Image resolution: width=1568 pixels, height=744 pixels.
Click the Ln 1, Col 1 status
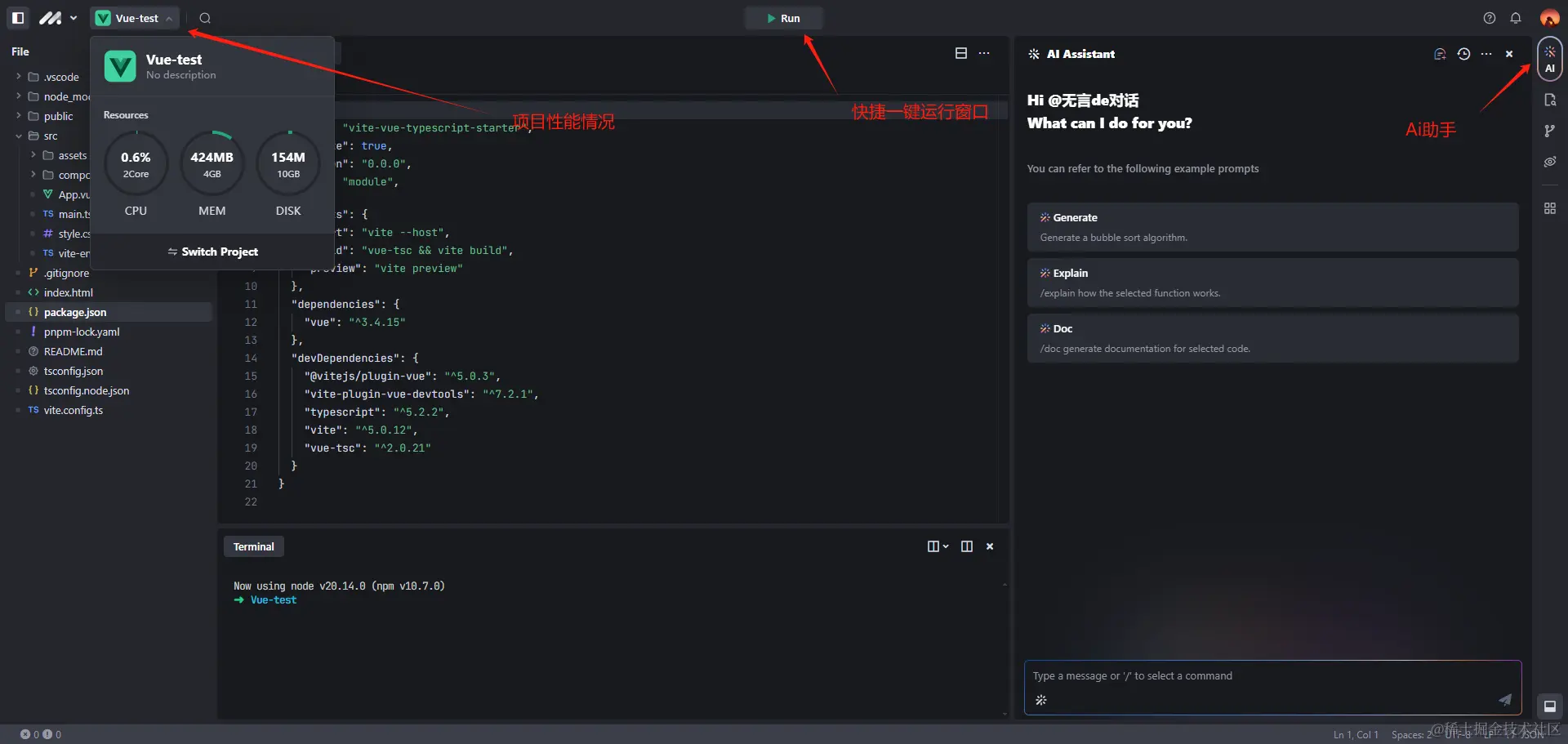(x=1356, y=734)
